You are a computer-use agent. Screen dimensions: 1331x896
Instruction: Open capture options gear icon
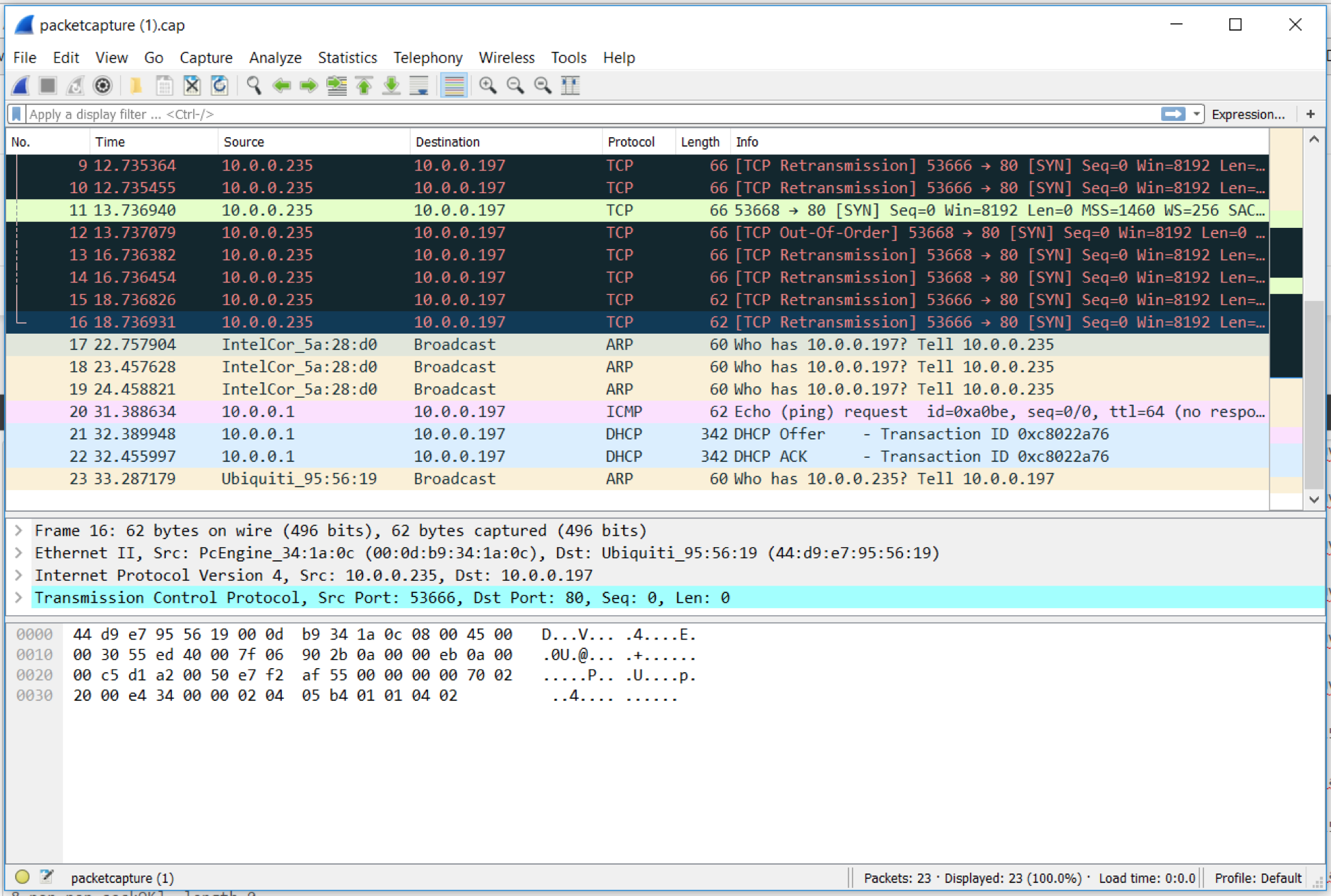tap(102, 85)
